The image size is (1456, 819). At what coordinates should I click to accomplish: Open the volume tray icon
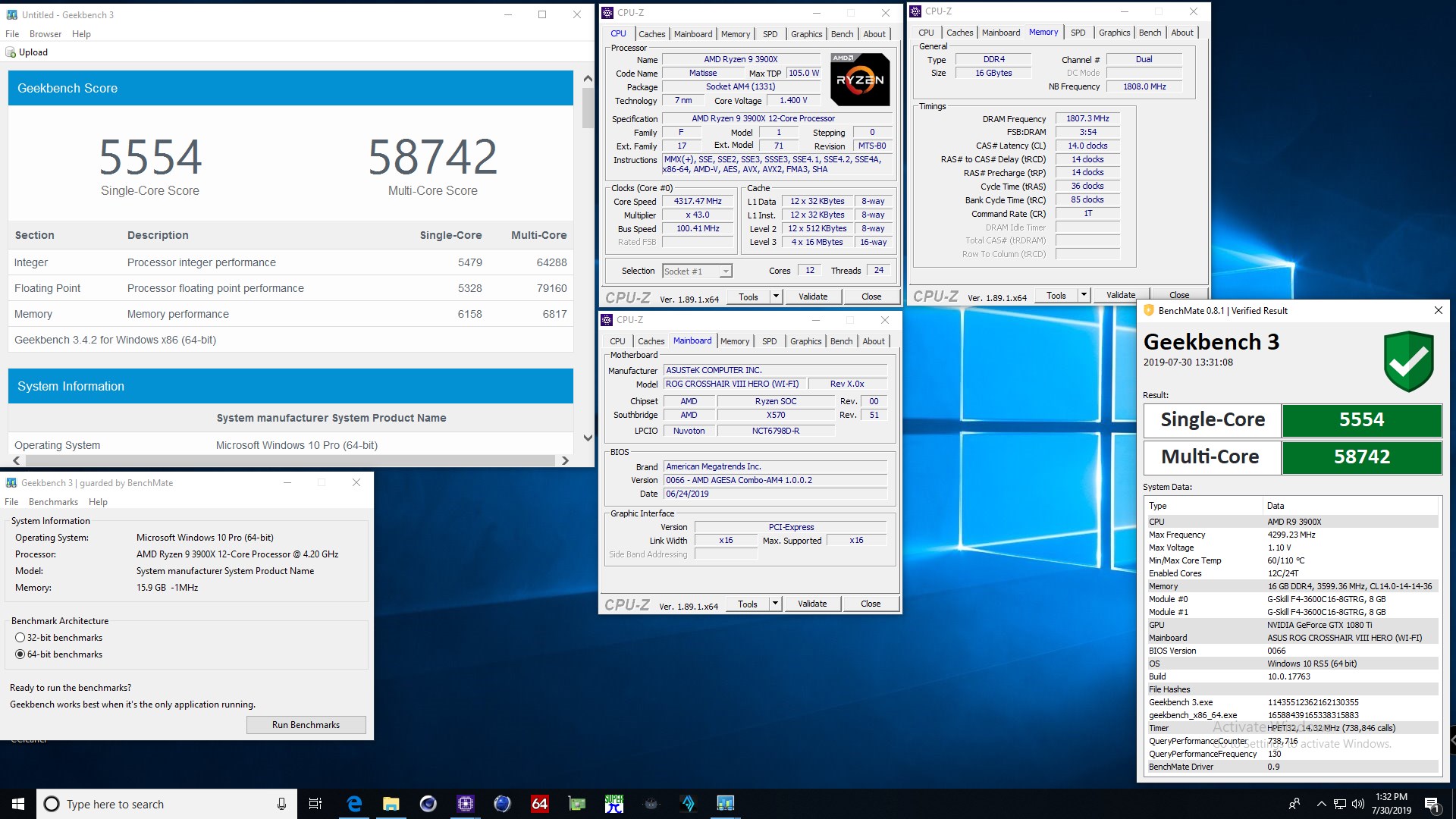coord(1358,804)
